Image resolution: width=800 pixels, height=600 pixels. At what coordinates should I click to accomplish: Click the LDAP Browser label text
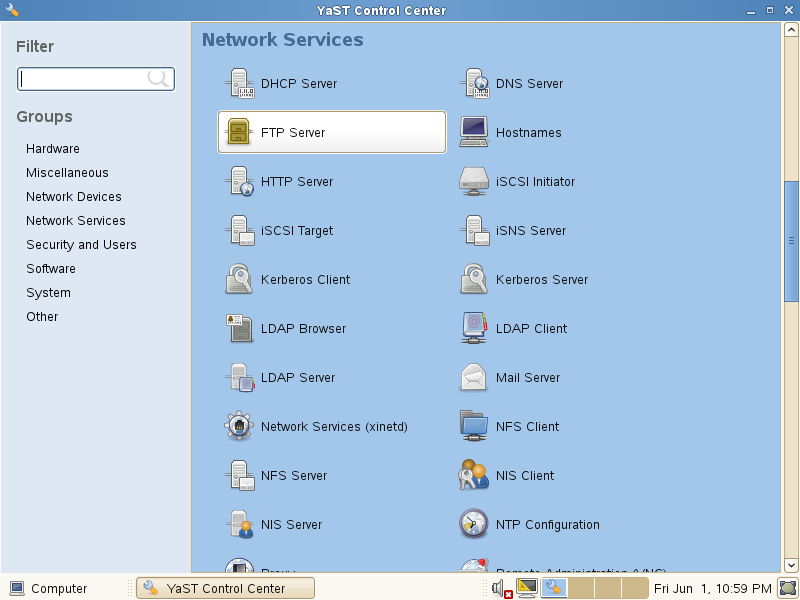[304, 328]
